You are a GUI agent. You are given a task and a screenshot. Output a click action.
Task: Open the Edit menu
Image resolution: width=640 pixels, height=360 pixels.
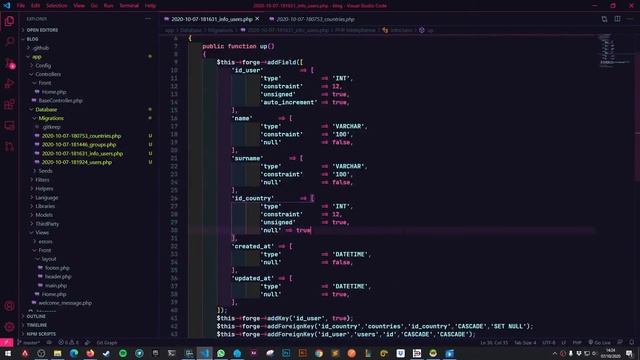[36, 6]
